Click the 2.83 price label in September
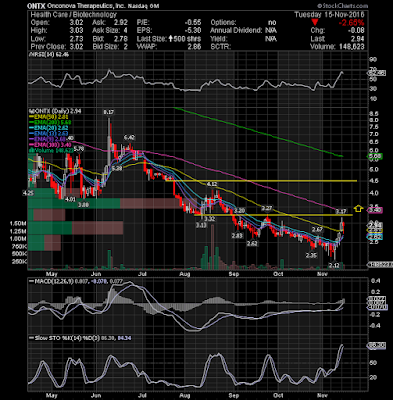This screenshot has width=393, height=400. pos(237,236)
